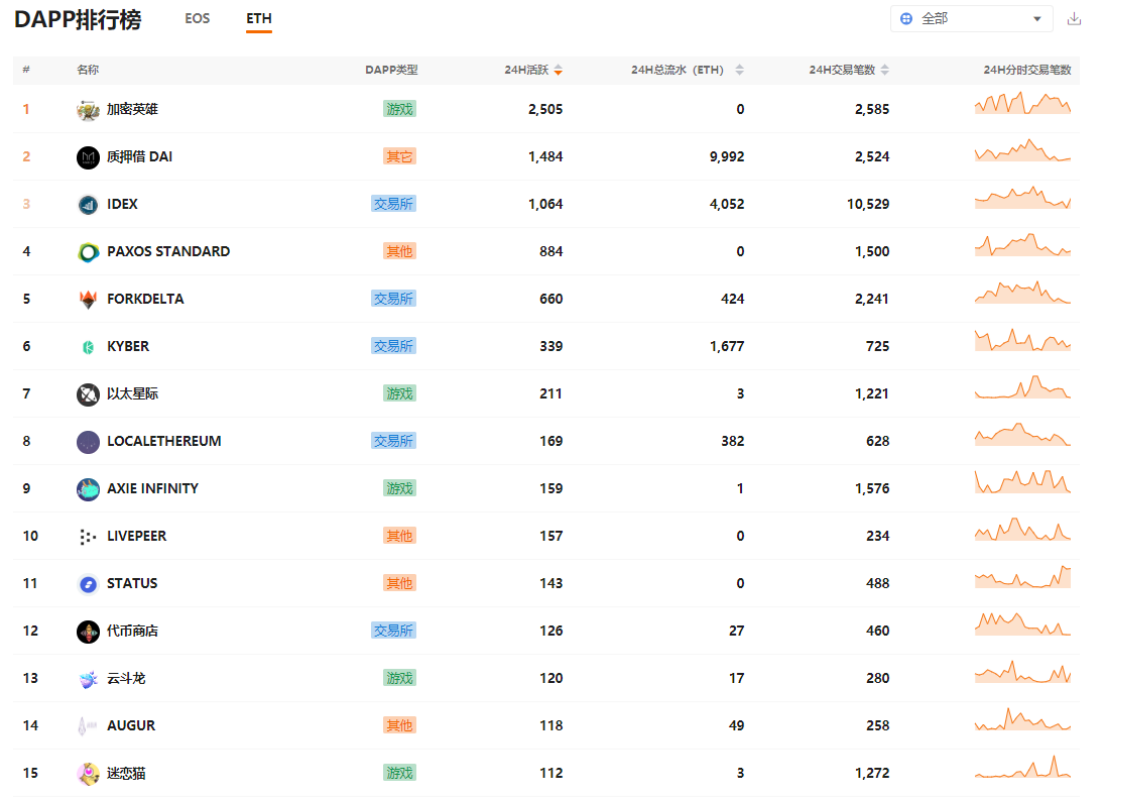Click the 10,529 trades value for IDEX

pyautogui.click(x=868, y=204)
